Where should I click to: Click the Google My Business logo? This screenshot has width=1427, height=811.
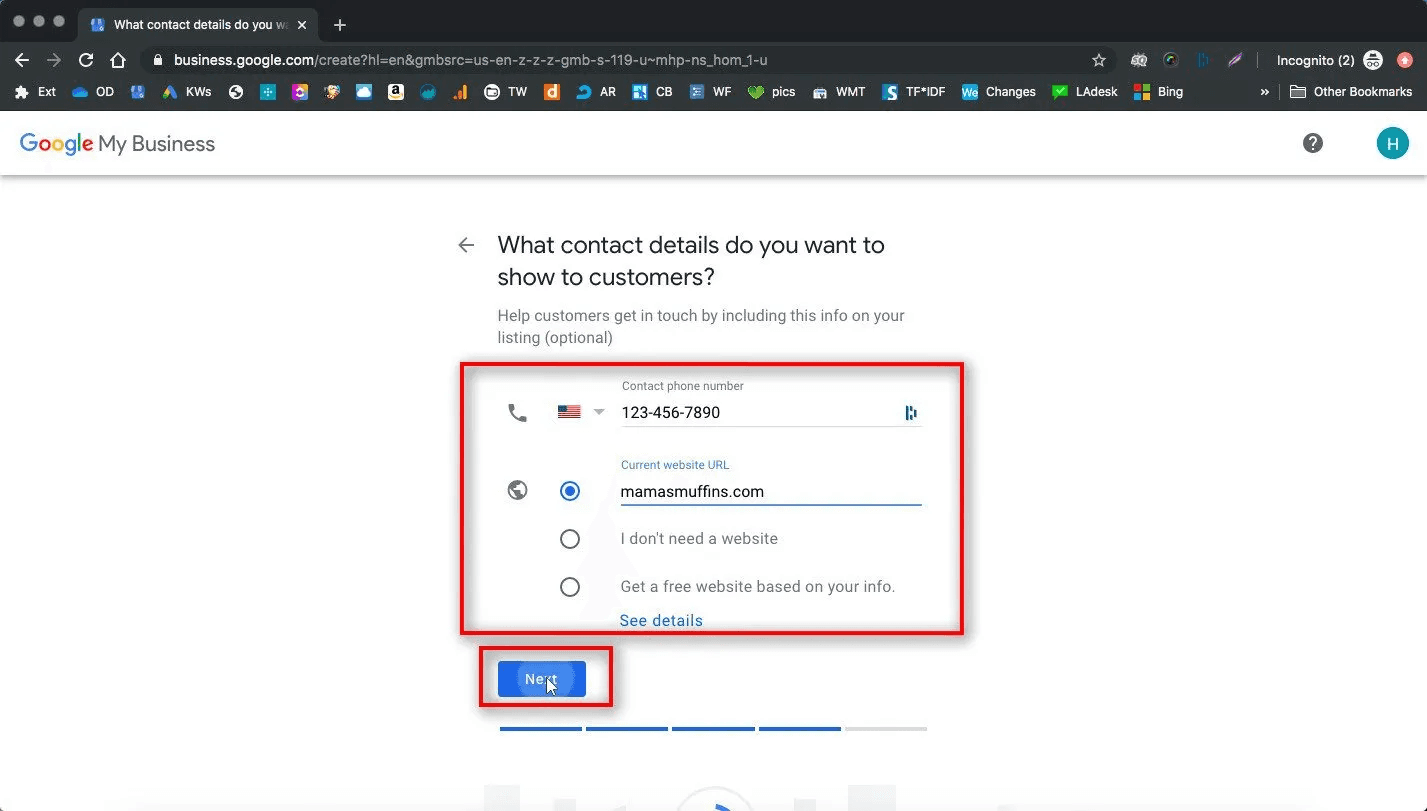point(117,143)
